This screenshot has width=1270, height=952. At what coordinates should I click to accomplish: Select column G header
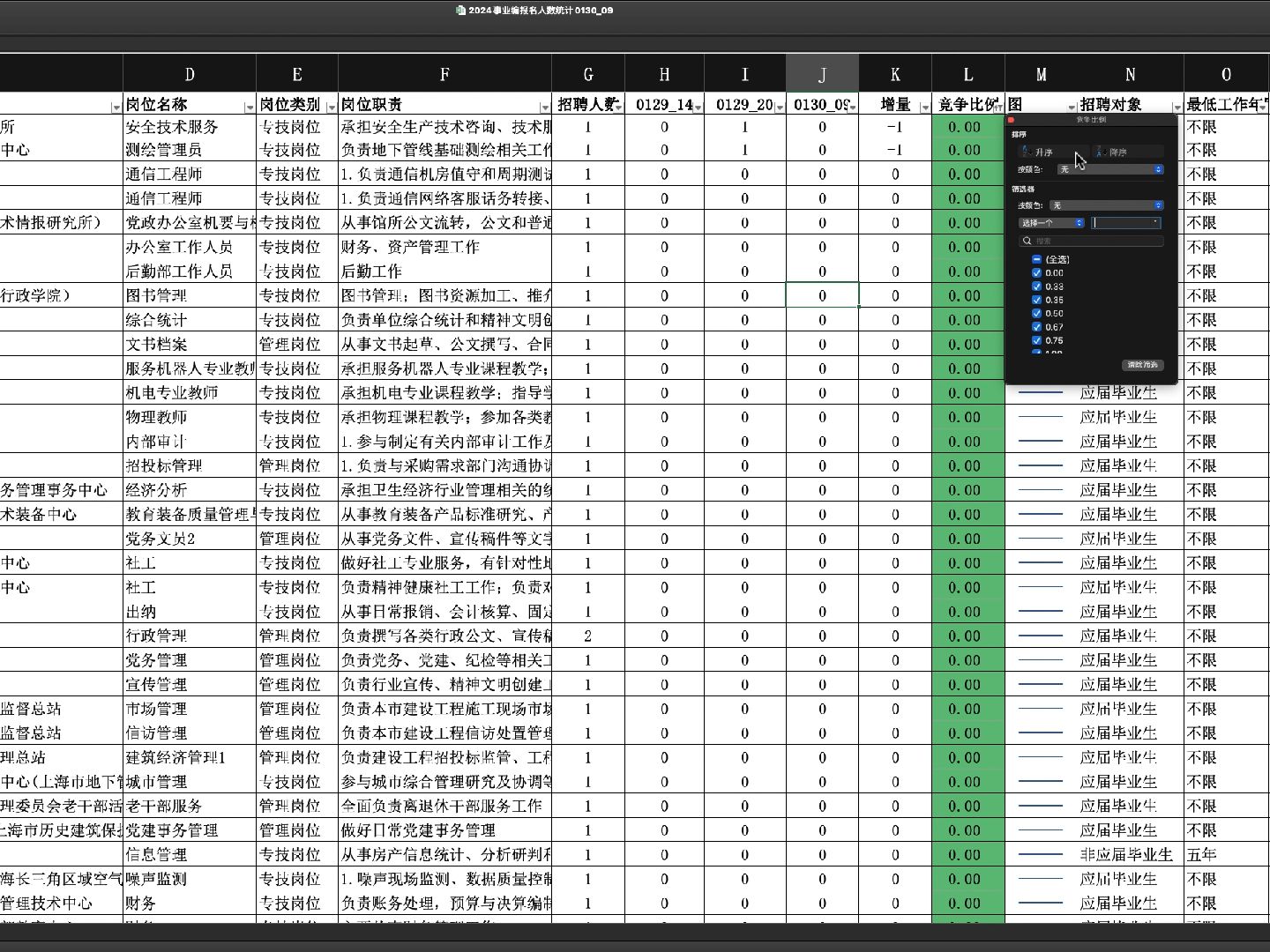588,74
